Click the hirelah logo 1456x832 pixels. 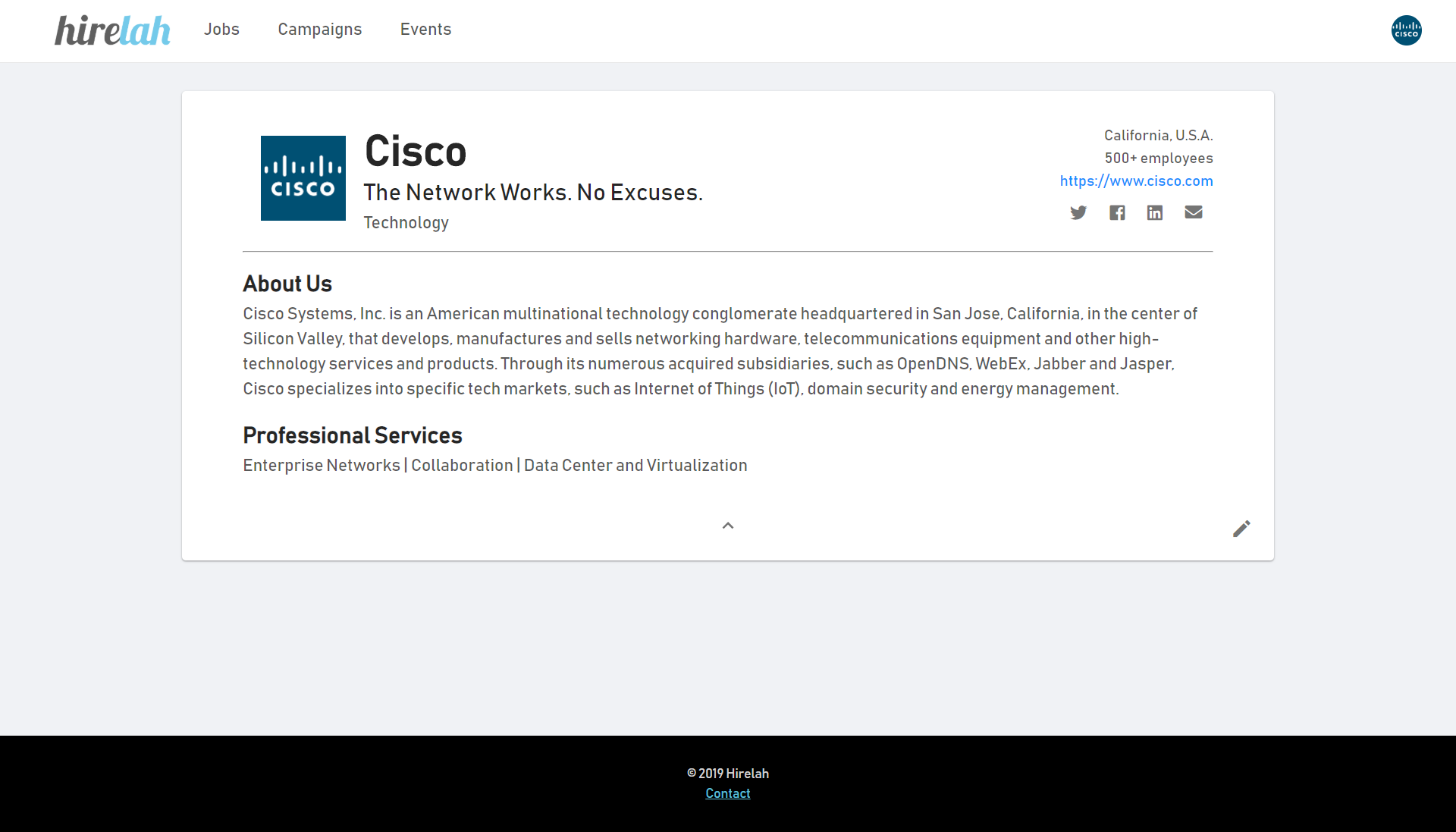(x=112, y=30)
